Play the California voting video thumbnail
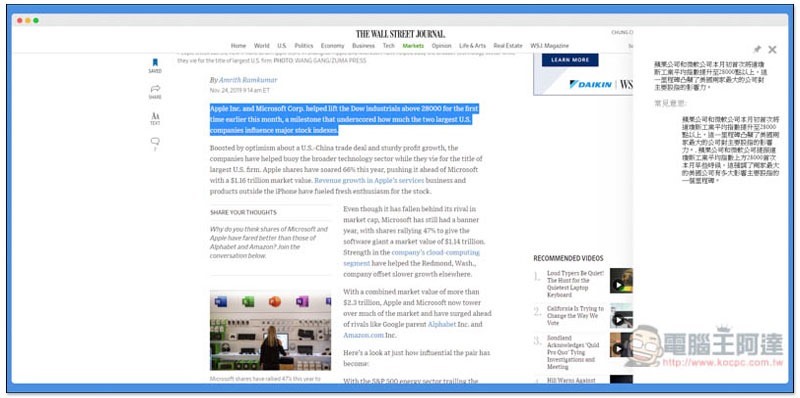 621,315
